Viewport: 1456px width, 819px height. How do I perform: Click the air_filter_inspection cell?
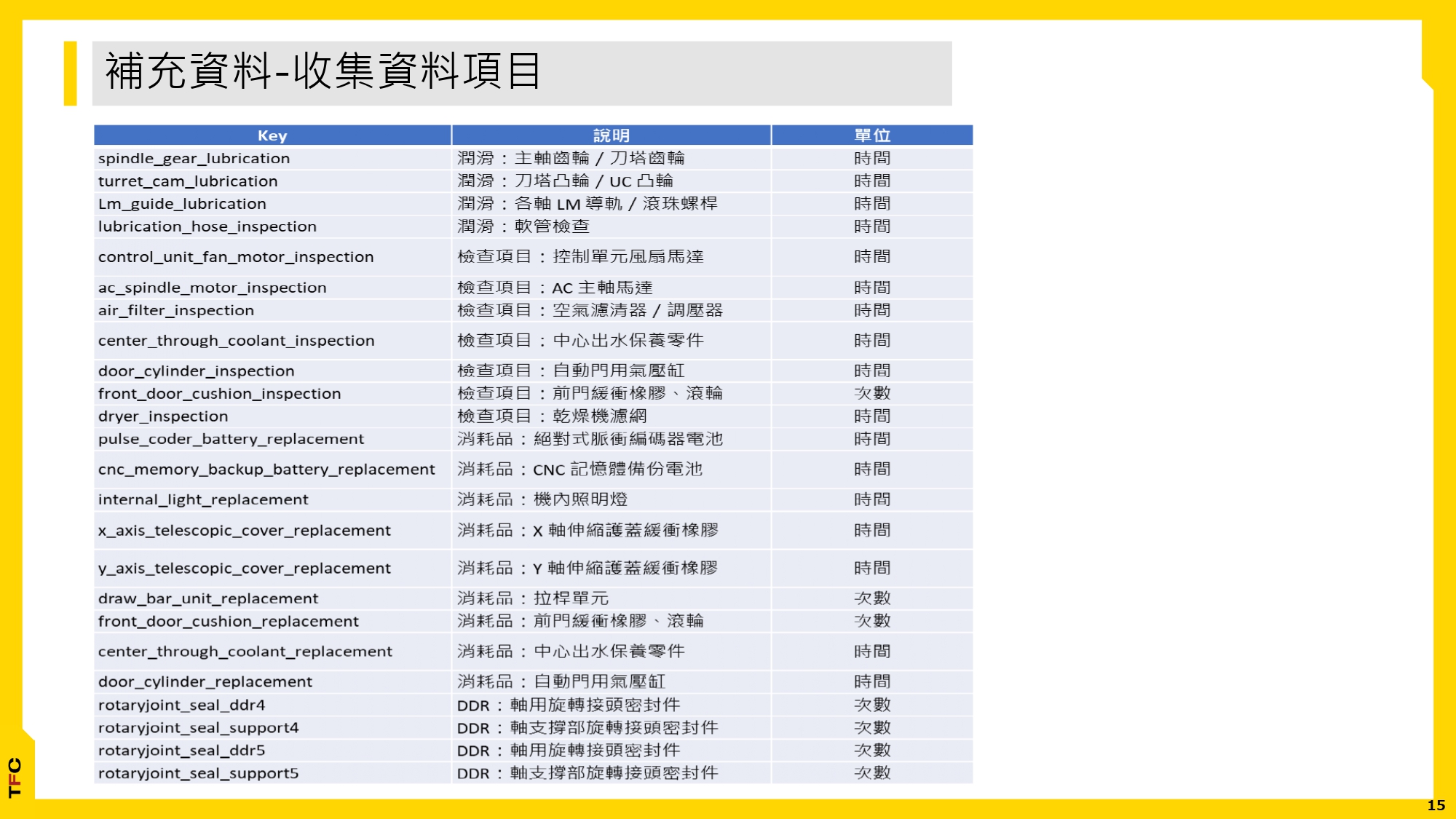[272, 310]
